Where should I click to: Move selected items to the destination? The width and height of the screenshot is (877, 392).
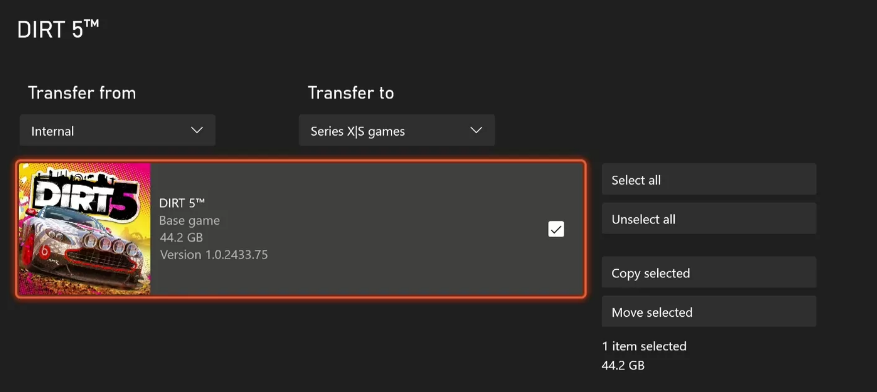(709, 311)
